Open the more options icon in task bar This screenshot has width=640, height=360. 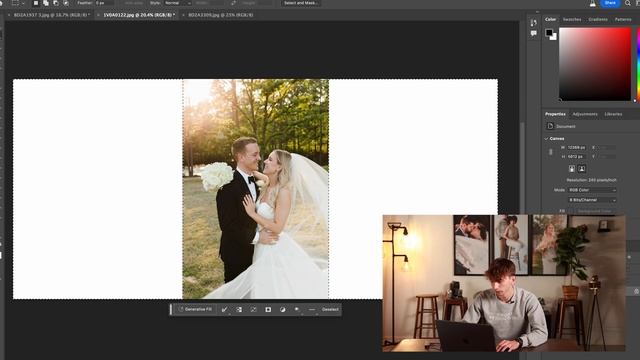tap(312, 310)
